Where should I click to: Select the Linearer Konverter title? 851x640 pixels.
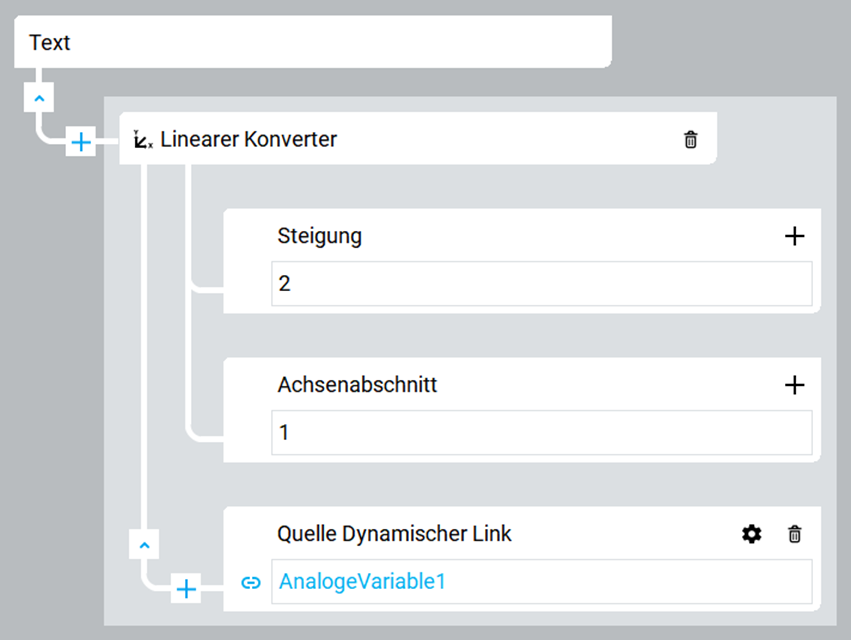249,140
